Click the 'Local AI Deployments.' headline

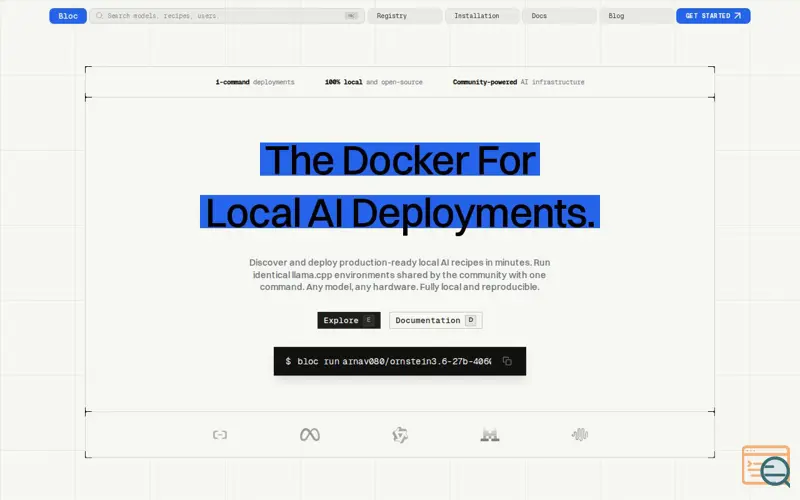tap(400, 212)
